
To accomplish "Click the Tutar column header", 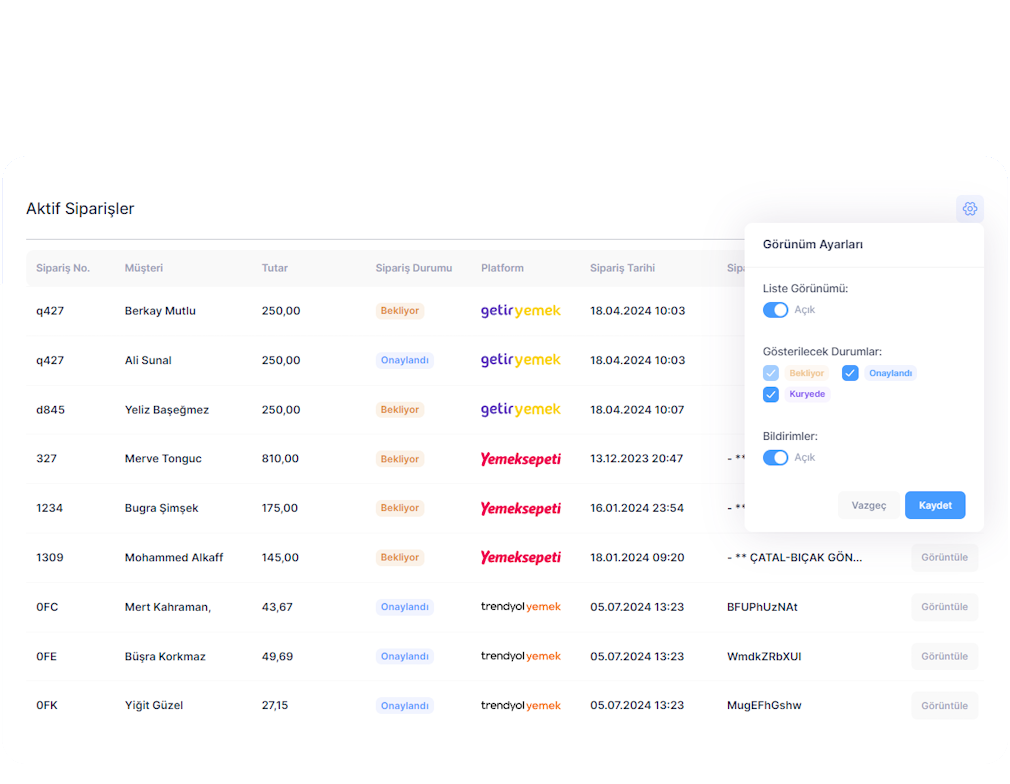I will [x=274, y=268].
